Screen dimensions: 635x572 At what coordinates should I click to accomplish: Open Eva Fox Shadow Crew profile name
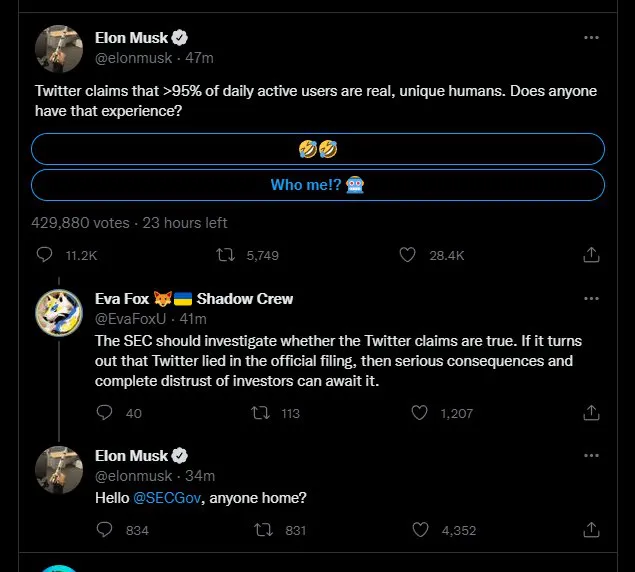[194, 299]
